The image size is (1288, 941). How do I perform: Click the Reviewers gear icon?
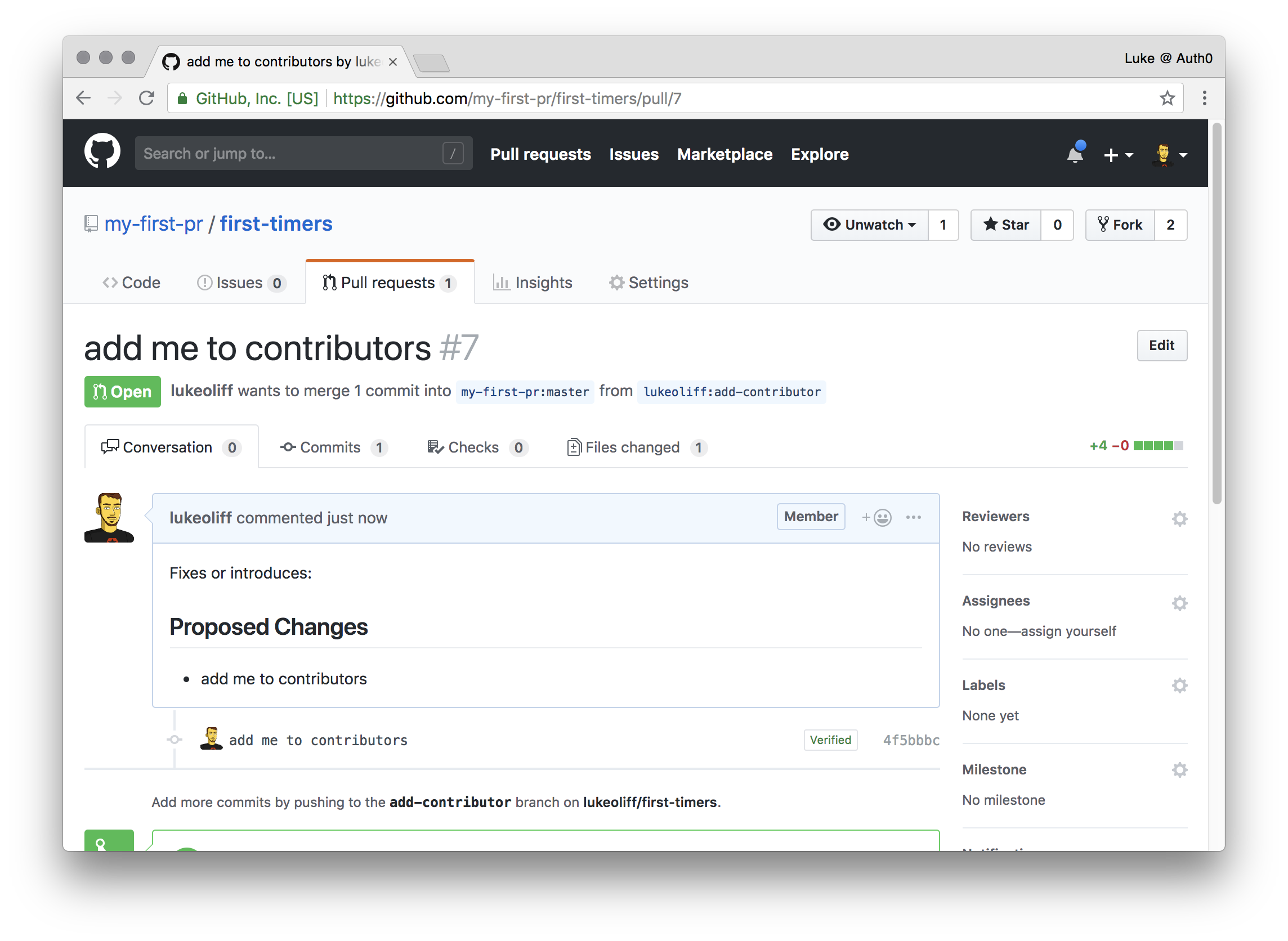(x=1179, y=518)
